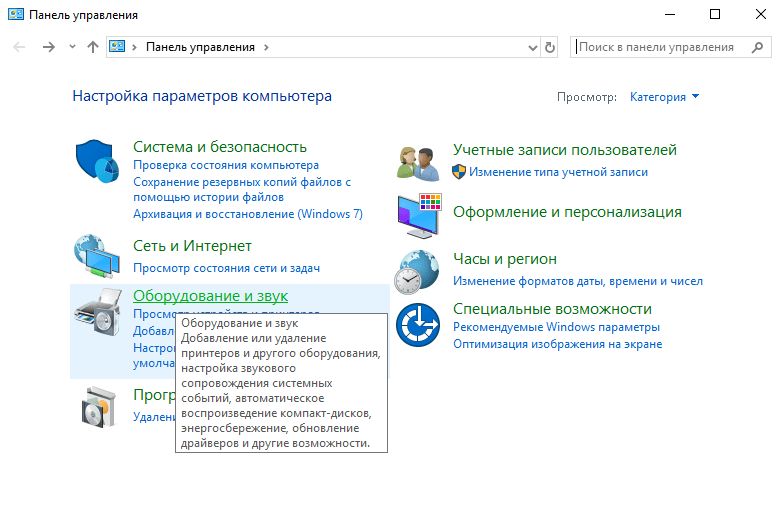Screen dimensions: 783x511
Task: Click the Appearance and Personalization monitor icon
Action: point(418,213)
